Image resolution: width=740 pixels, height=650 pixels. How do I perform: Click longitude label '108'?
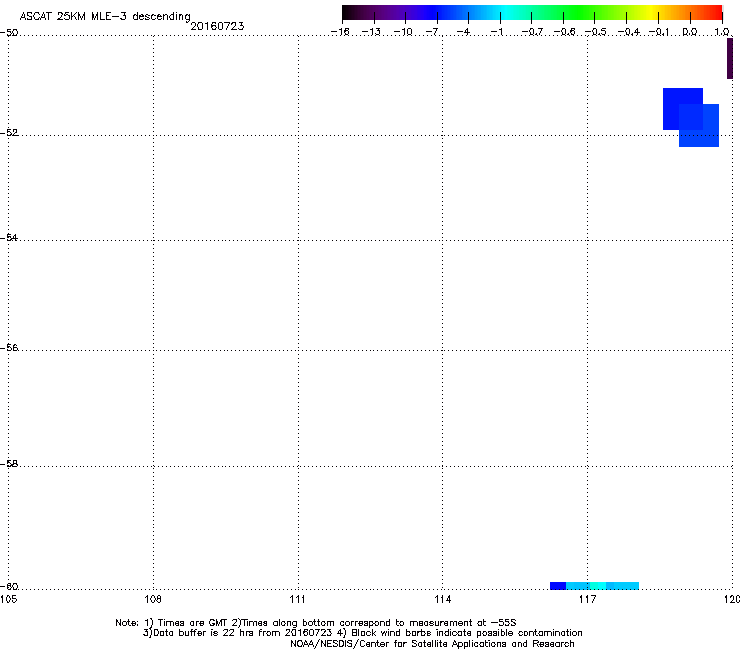coord(153,599)
